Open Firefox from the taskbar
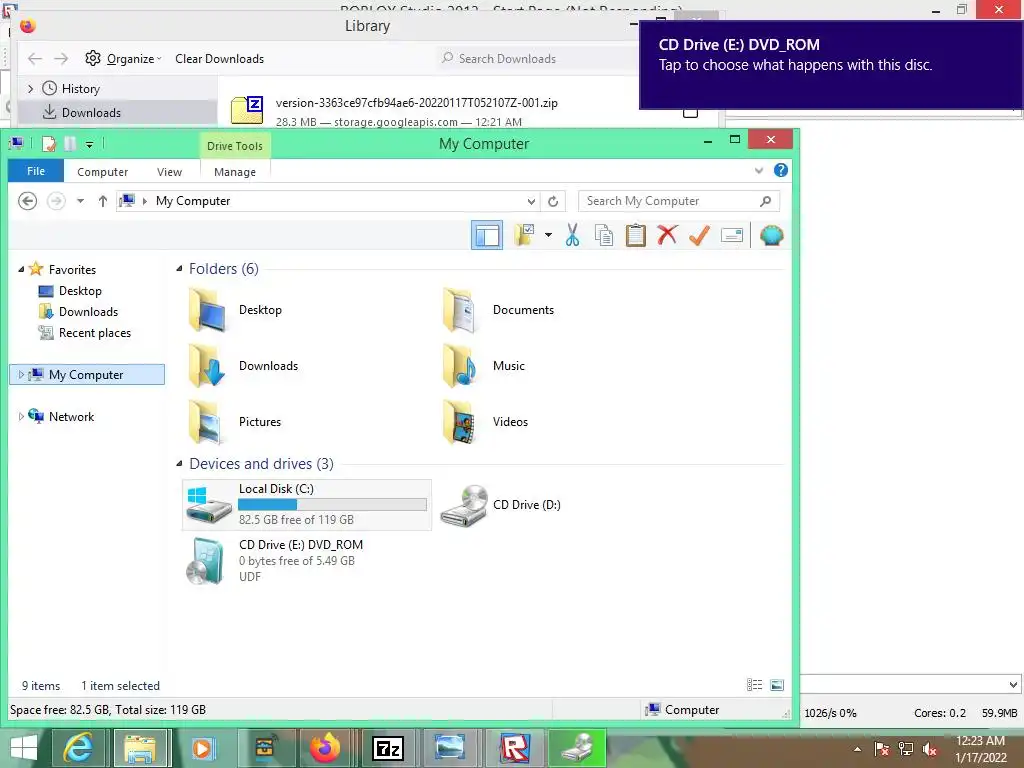Viewport: 1024px width, 768px height. click(x=325, y=748)
